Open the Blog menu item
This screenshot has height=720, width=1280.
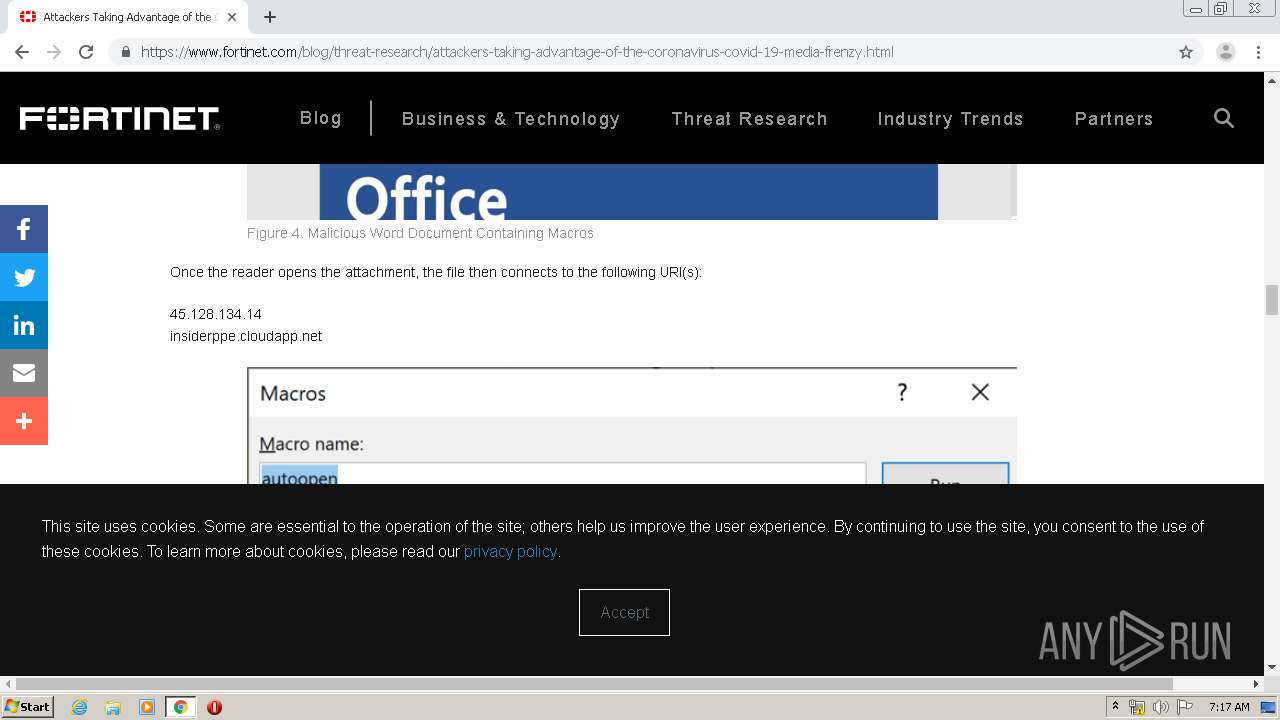coord(321,118)
